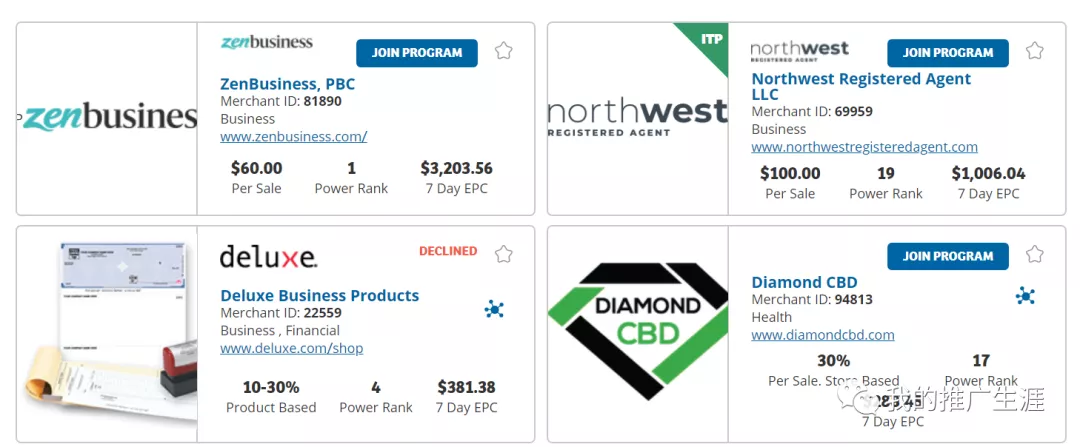Join the Diamond CBD program

coord(948,256)
